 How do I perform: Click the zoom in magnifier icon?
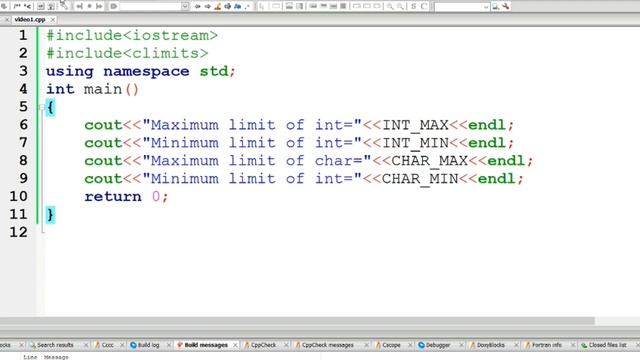click(x=390, y=6)
